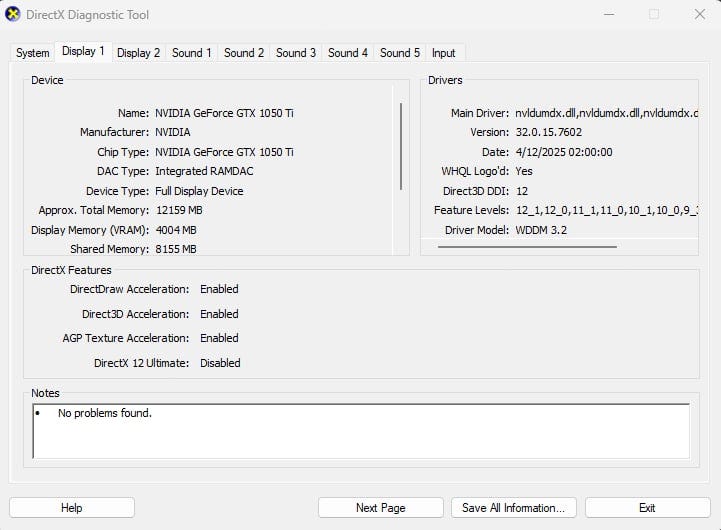Minimize the DirectX Diagnostic Tool window
The height and width of the screenshot is (530, 721).
point(609,14)
